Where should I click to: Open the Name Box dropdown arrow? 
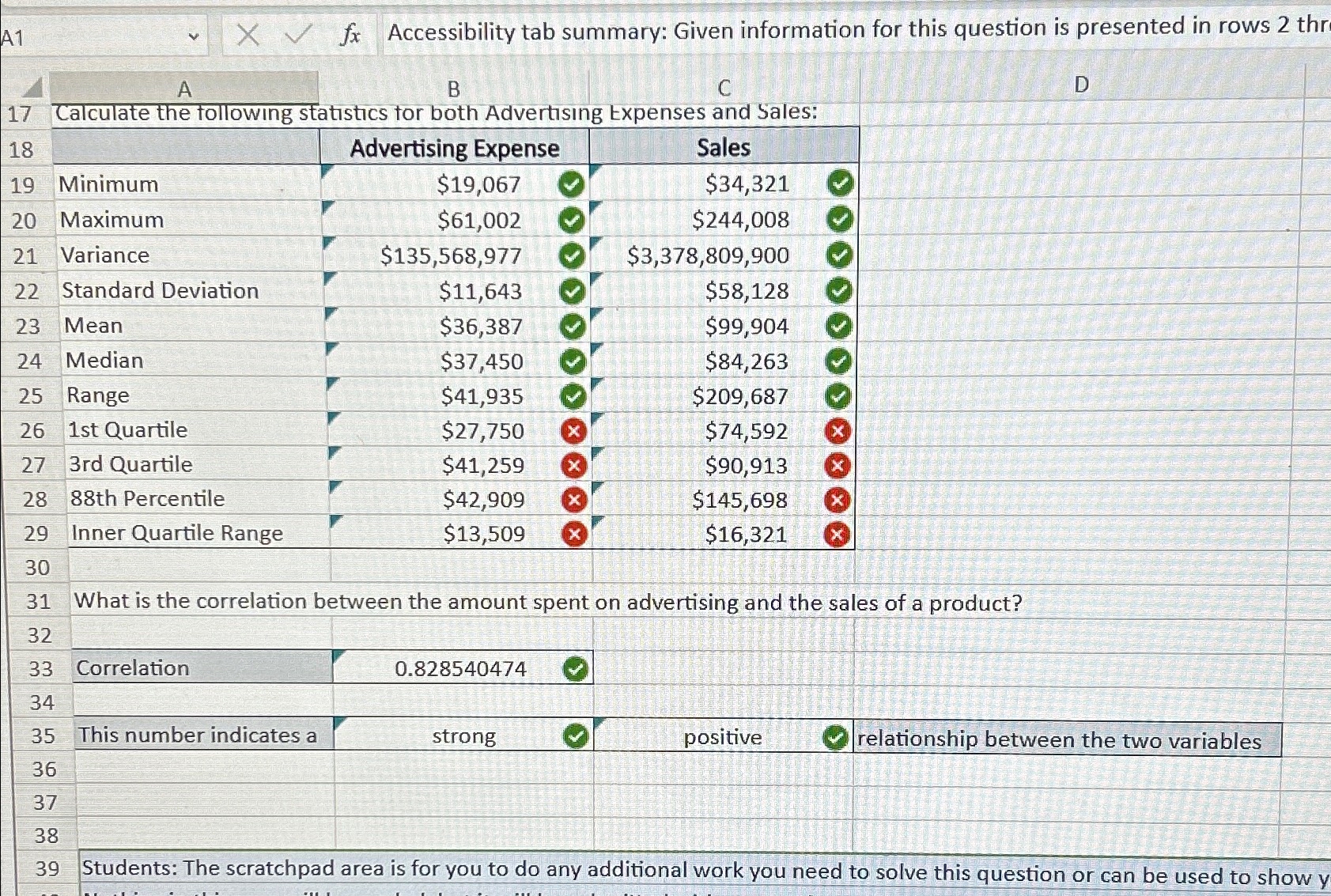pyautogui.click(x=194, y=35)
